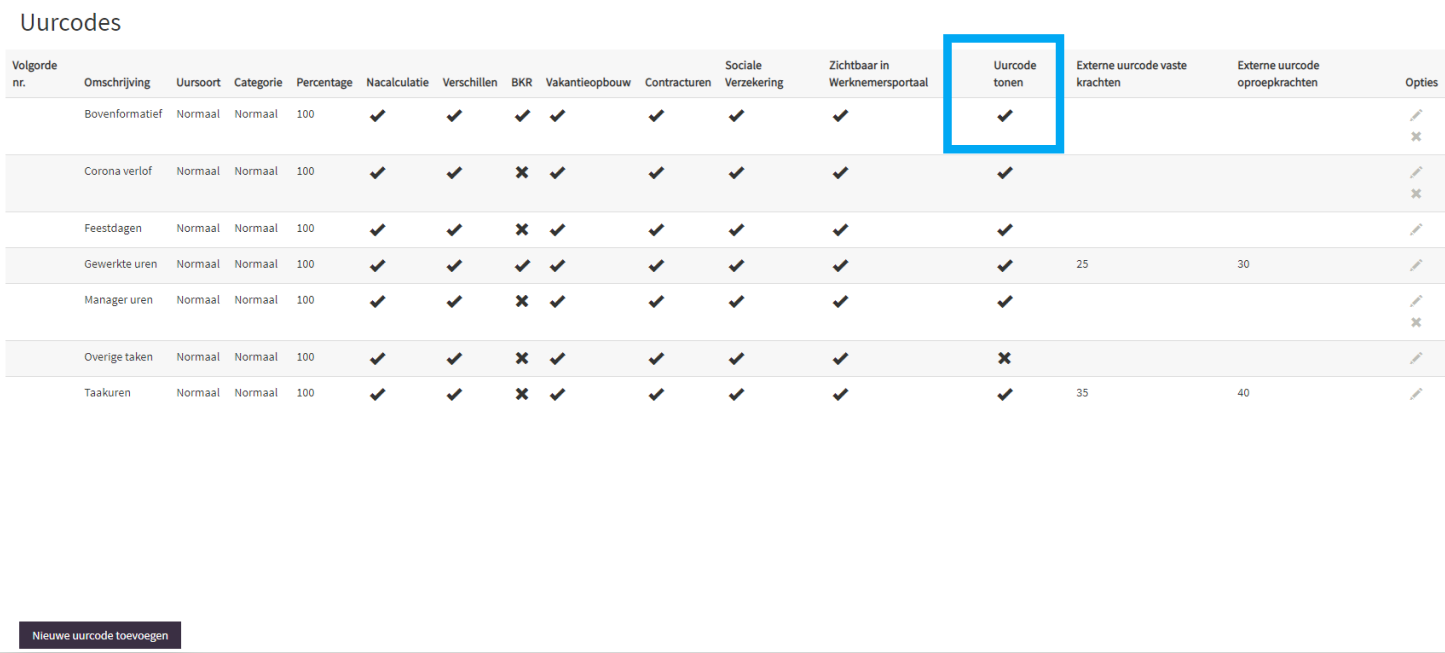
Task: Click Uurcode tonen checkmark for Bovenformatief
Action: [x=1004, y=116]
